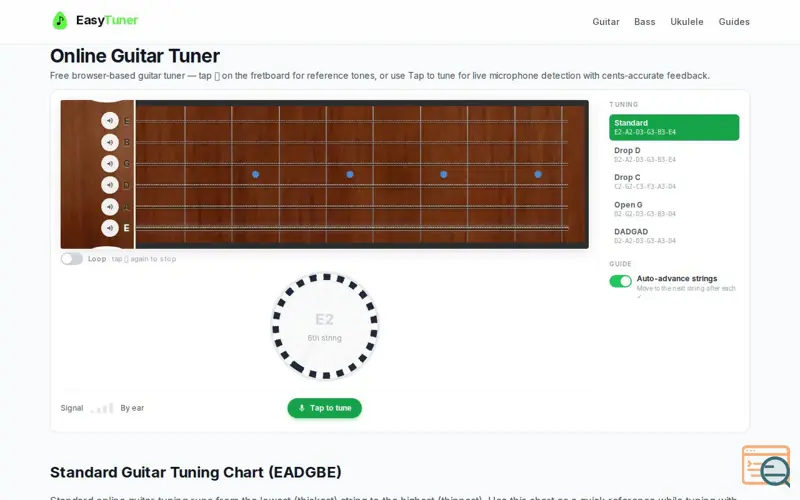Select Drop C tuning
The width and height of the screenshot is (800, 500).
(674, 181)
